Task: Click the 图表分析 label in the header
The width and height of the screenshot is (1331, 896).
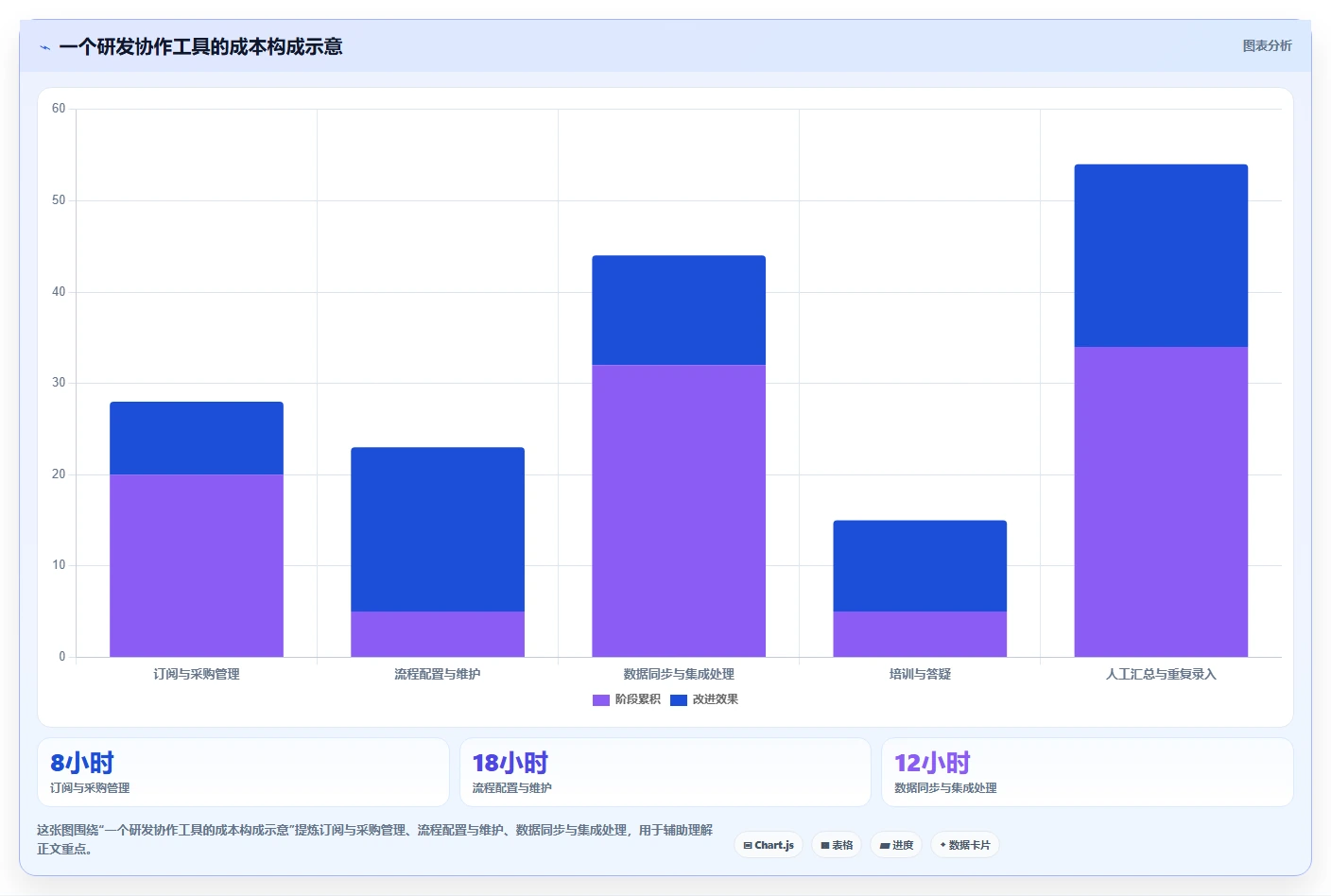Action: pos(1267,45)
